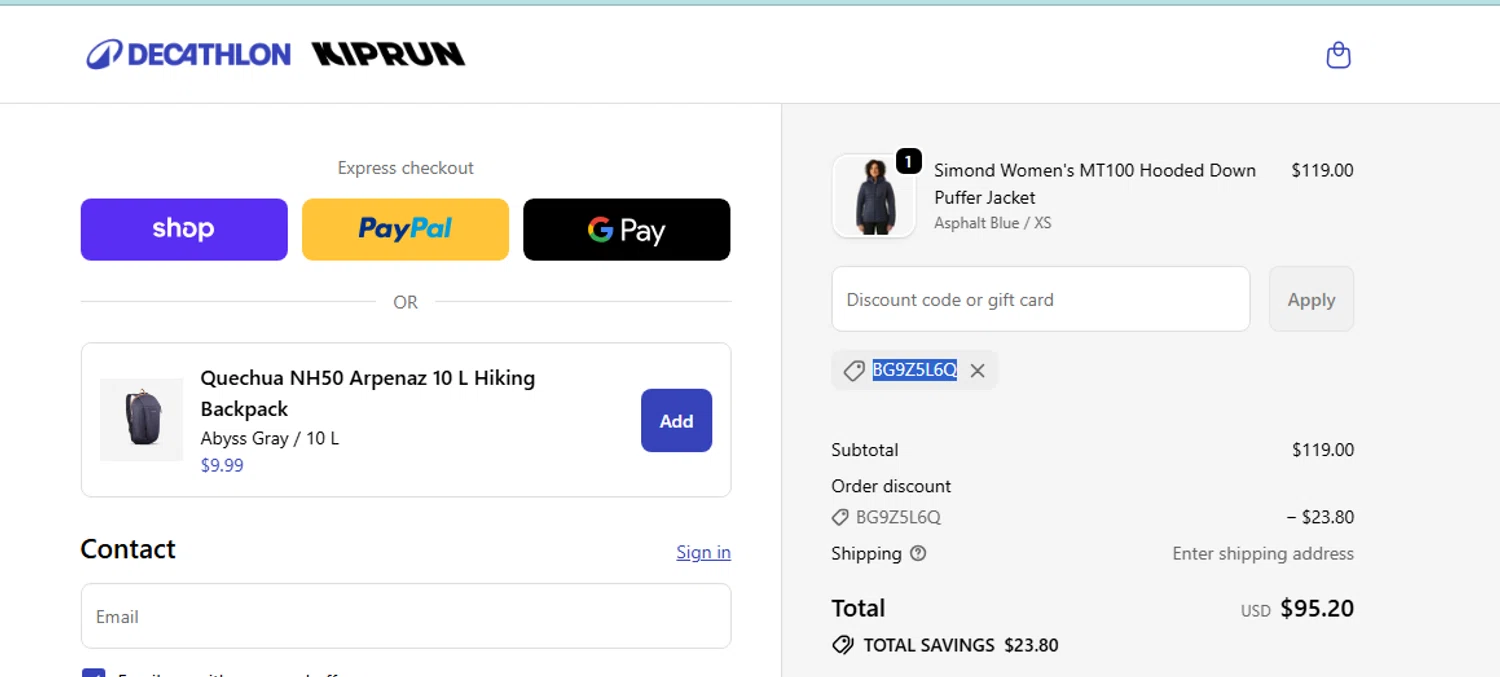Click the Enter shipping address text
This screenshot has width=1500, height=677.
click(x=1263, y=553)
